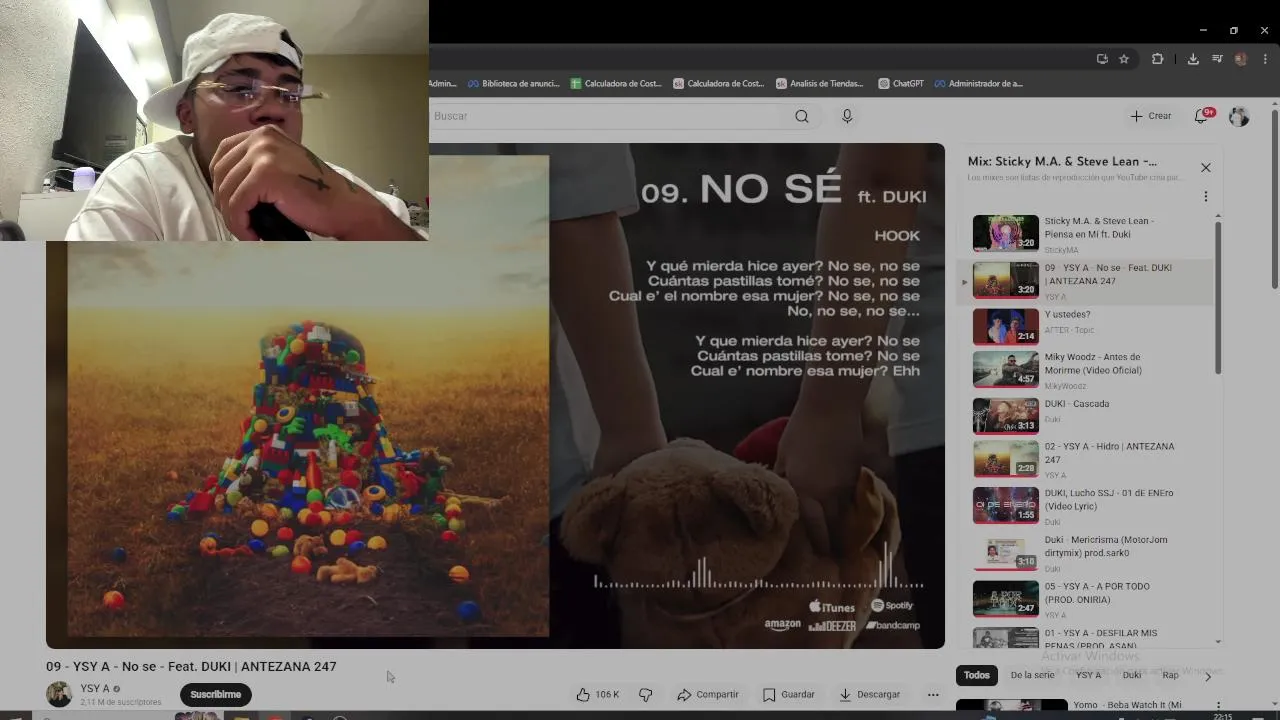Bookmark this page with the star icon

[1124, 59]
